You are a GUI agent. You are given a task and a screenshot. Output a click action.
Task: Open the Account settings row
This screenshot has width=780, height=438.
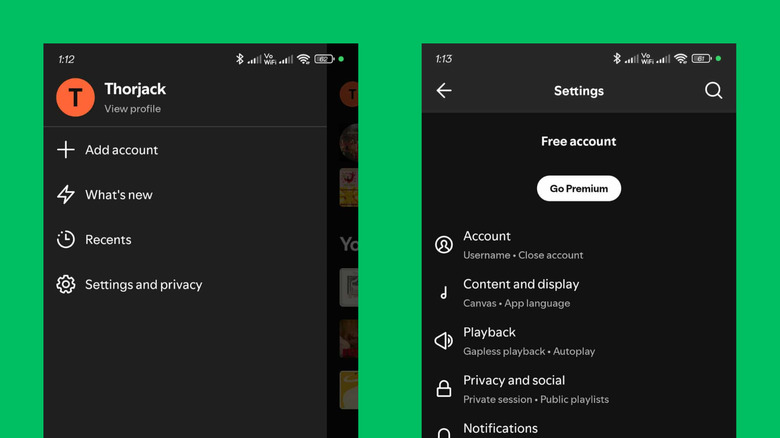pyautogui.click(x=579, y=245)
